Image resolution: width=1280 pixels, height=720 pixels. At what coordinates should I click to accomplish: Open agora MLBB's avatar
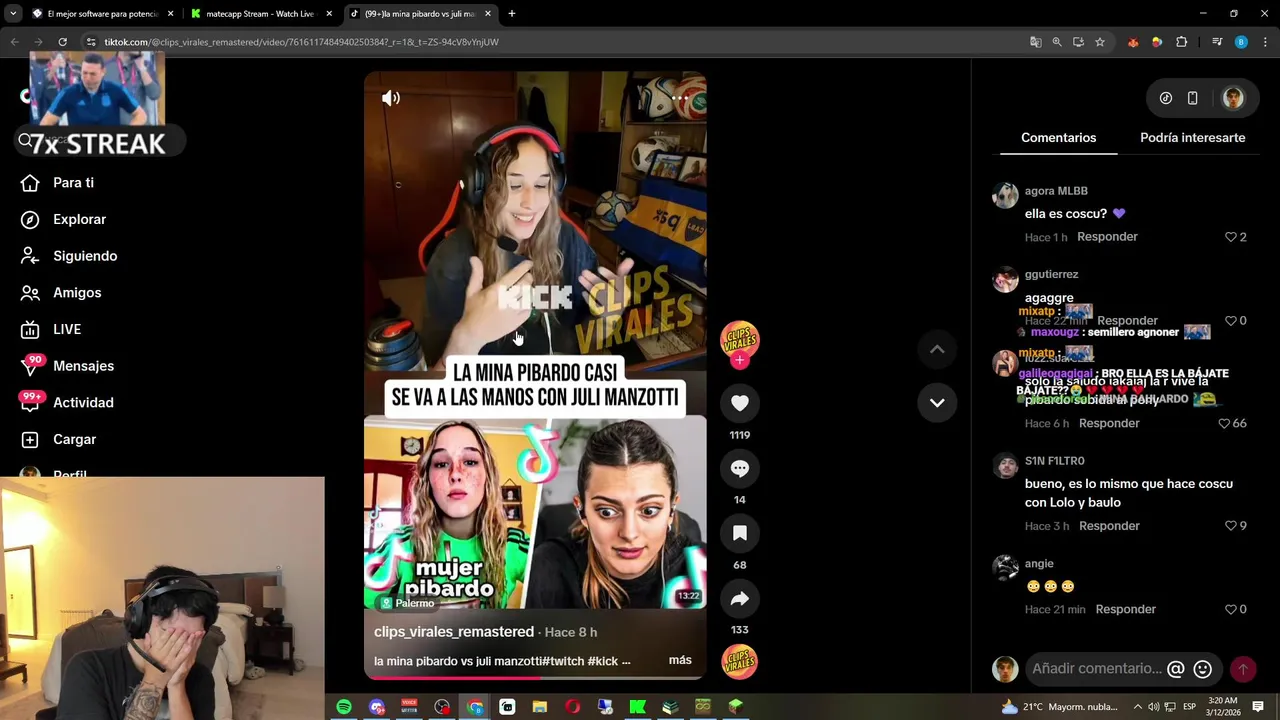[x=1005, y=195]
